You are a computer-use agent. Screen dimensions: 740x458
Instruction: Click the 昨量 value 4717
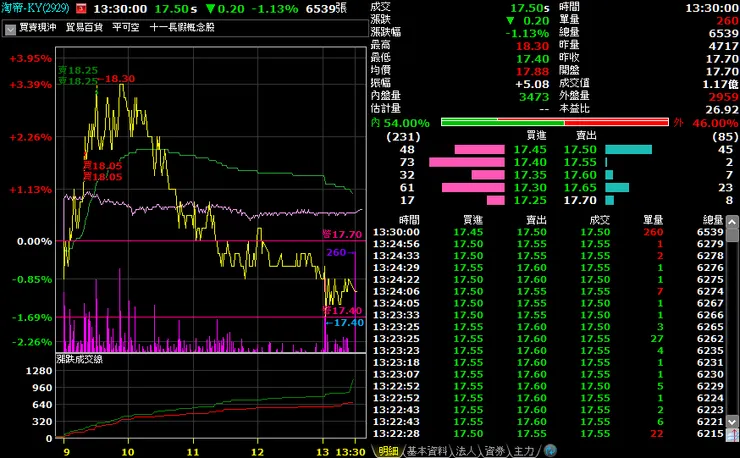pyautogui.click(x=723, y=46)
